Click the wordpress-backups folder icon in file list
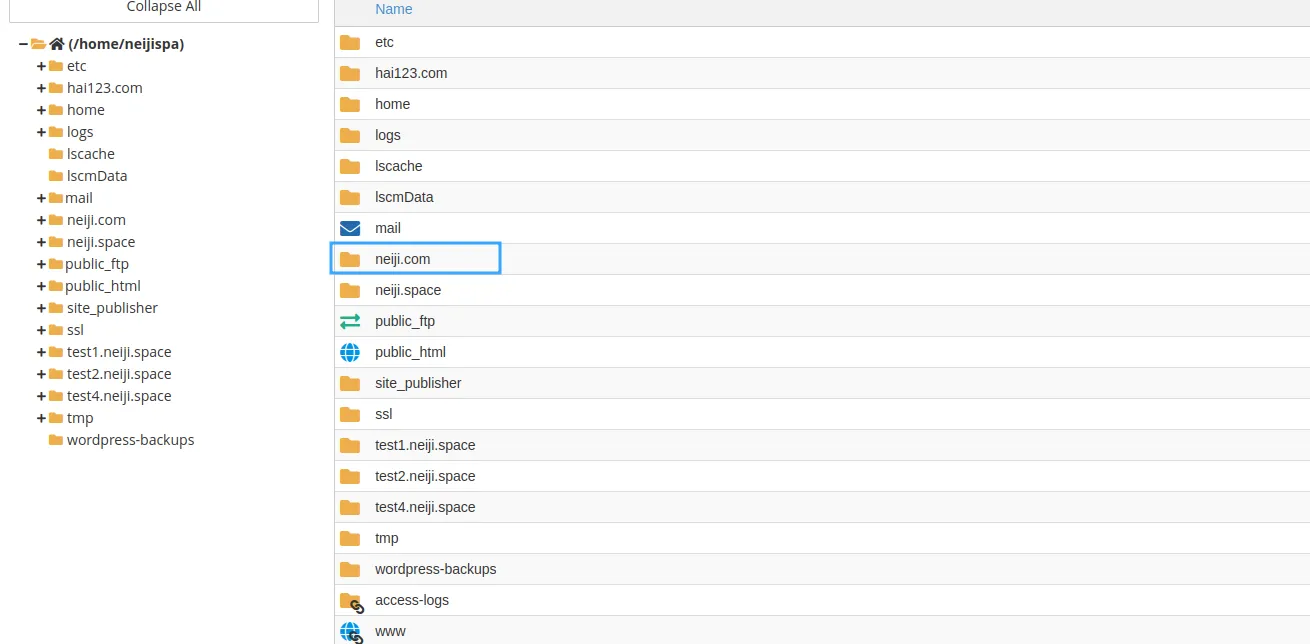1310x644 pixels. pos(349,569)
